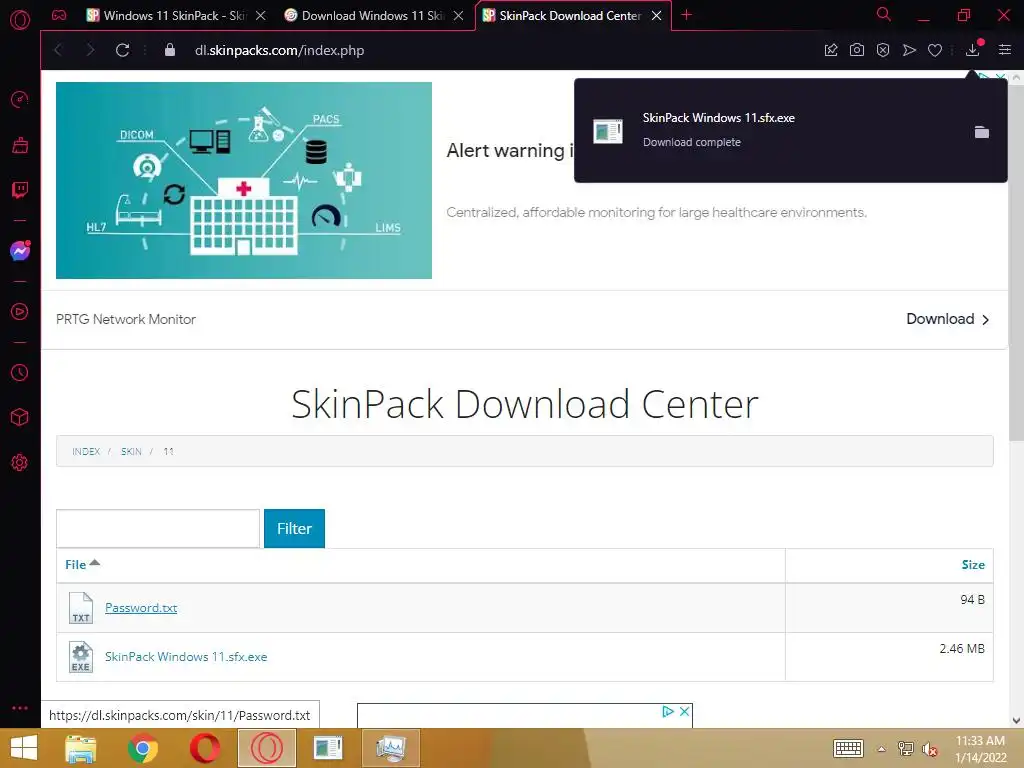Search tabs with magnifier icon
Viewport: 1024px width, 768px height.
click(884, 14)
